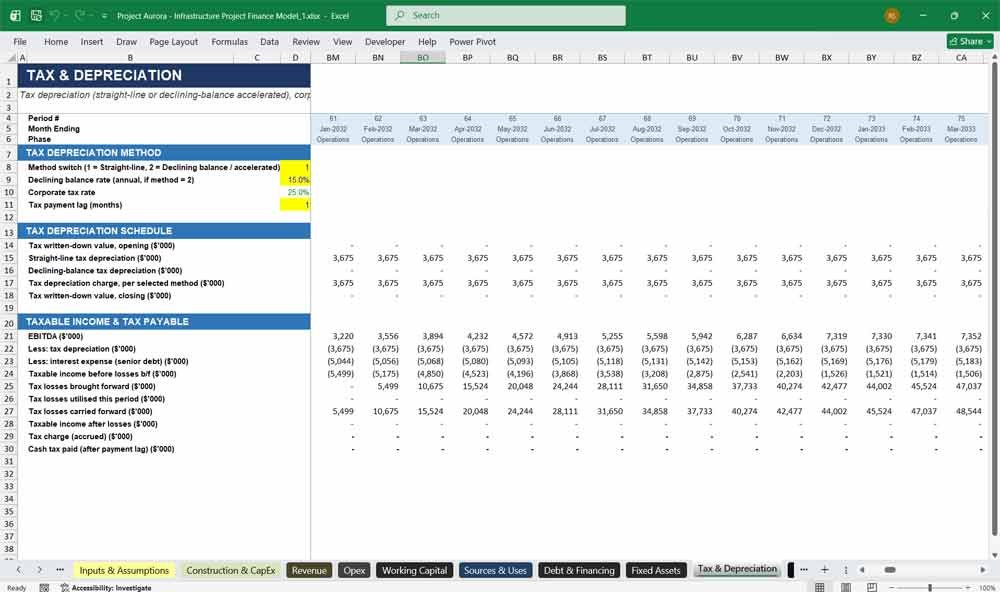Screen dimensions: 1000x592
Task: Select column header CA
Action: click(x=961, y=57)
